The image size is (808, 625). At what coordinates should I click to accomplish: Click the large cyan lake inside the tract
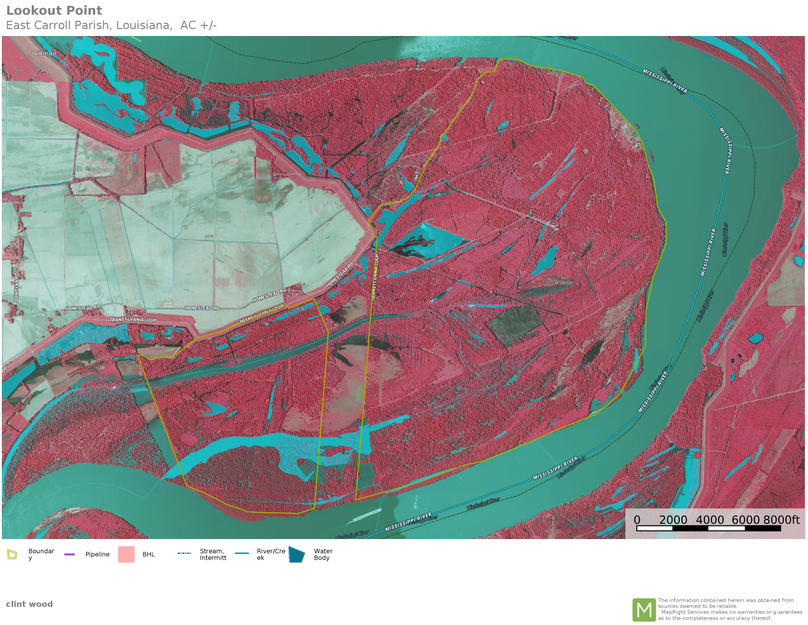tap(431, 240)
